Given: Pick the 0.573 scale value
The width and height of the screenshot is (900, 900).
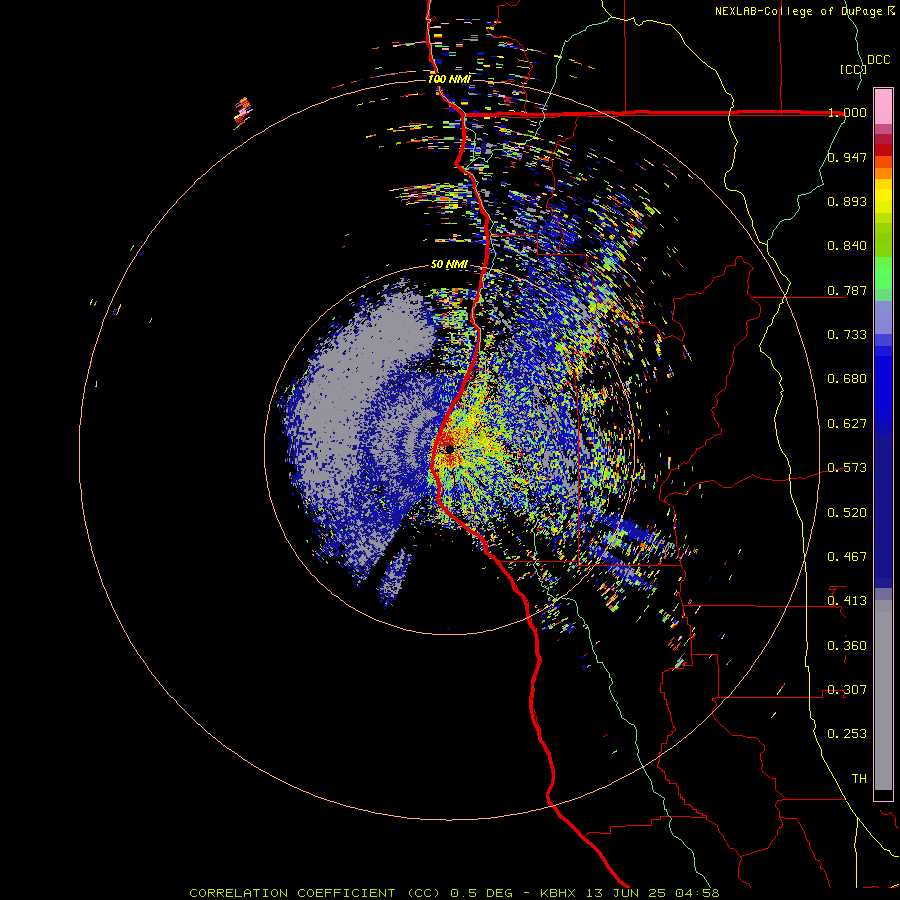Looking at the screenshot, I should pyautogui.click(x=847, y=468).
